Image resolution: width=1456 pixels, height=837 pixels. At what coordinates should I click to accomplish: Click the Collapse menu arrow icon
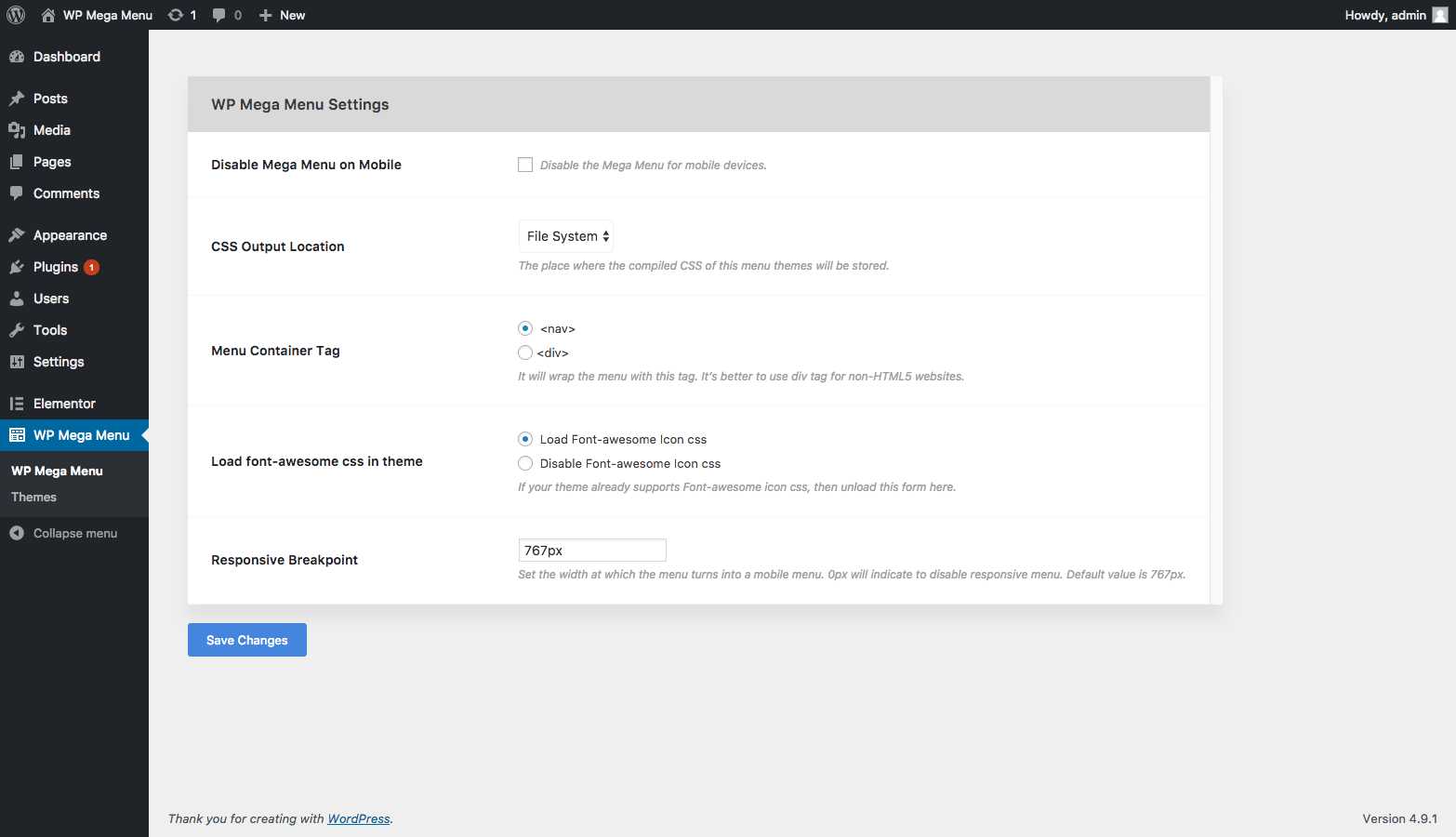(x=17, y=533)
